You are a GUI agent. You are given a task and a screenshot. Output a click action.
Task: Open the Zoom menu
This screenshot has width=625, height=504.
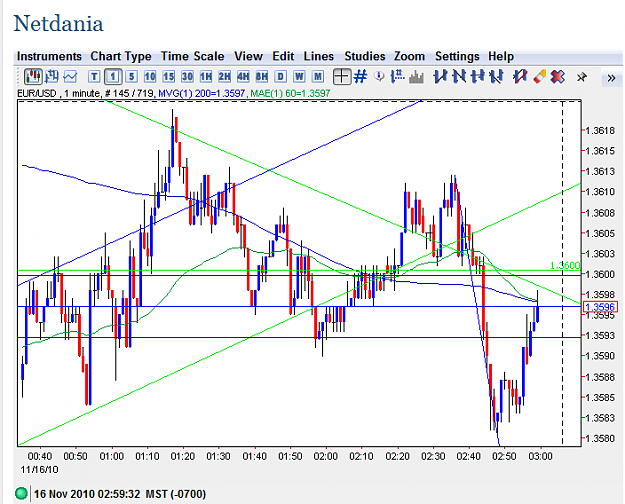point(409,56)
